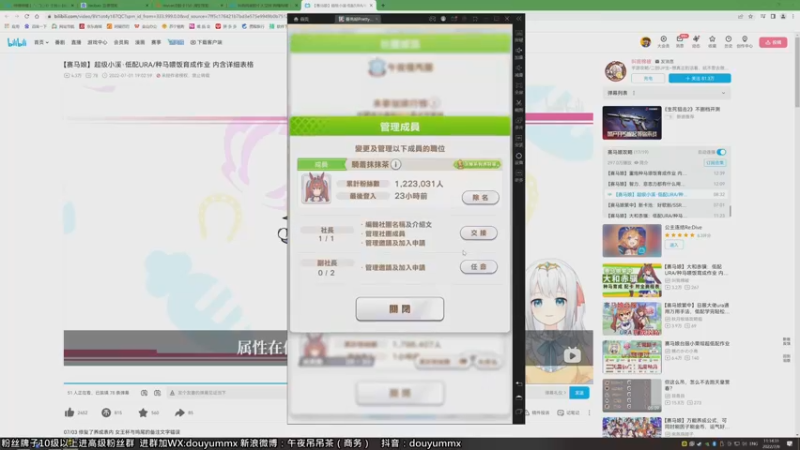Open 游戏中心 in bilibili navigation
Viewport: 800px width, 450px height.
coord(97,42)
